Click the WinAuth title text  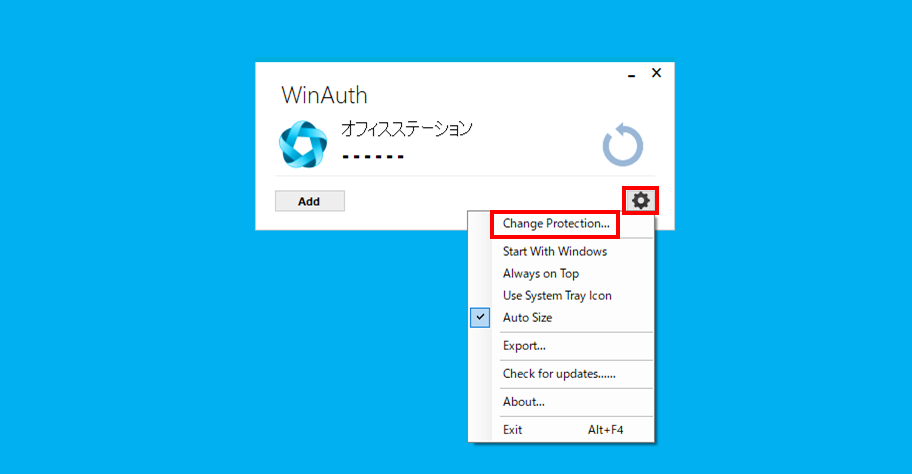tap(325, 95)
